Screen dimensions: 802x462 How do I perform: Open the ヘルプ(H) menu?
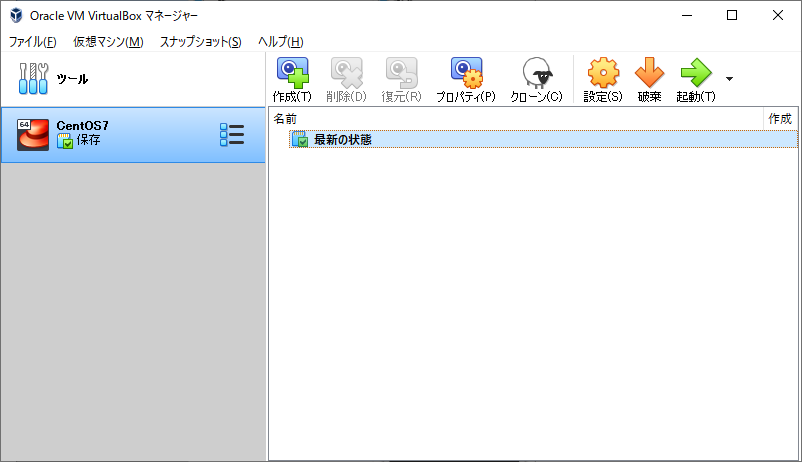pos(281,41)
